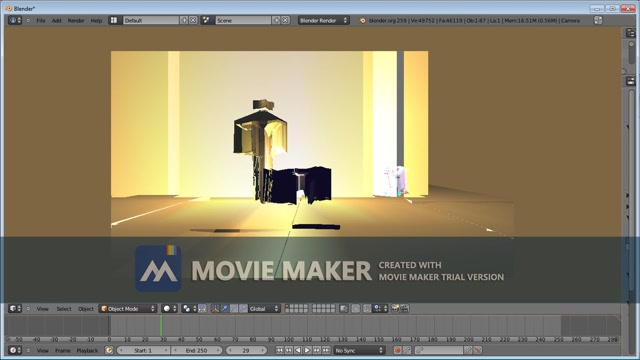Screen dimensions: 640x360
Task: Open the File menu
Action: [x=41, y=20]
